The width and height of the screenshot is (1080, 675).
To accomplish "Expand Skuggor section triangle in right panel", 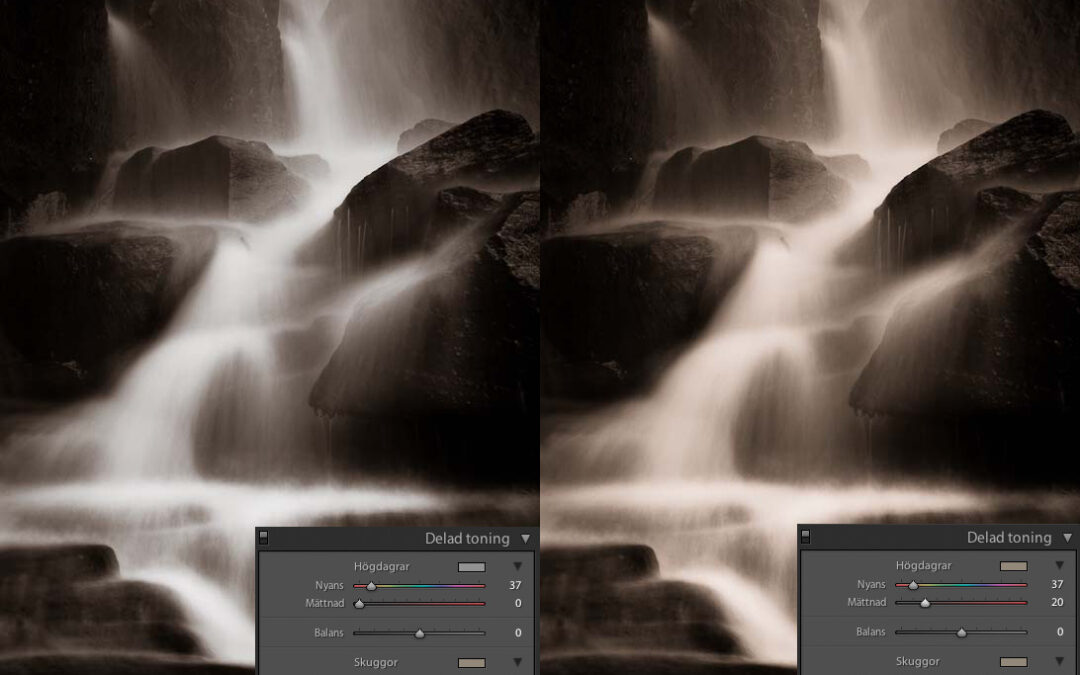I will click(x=1059, y=661).
